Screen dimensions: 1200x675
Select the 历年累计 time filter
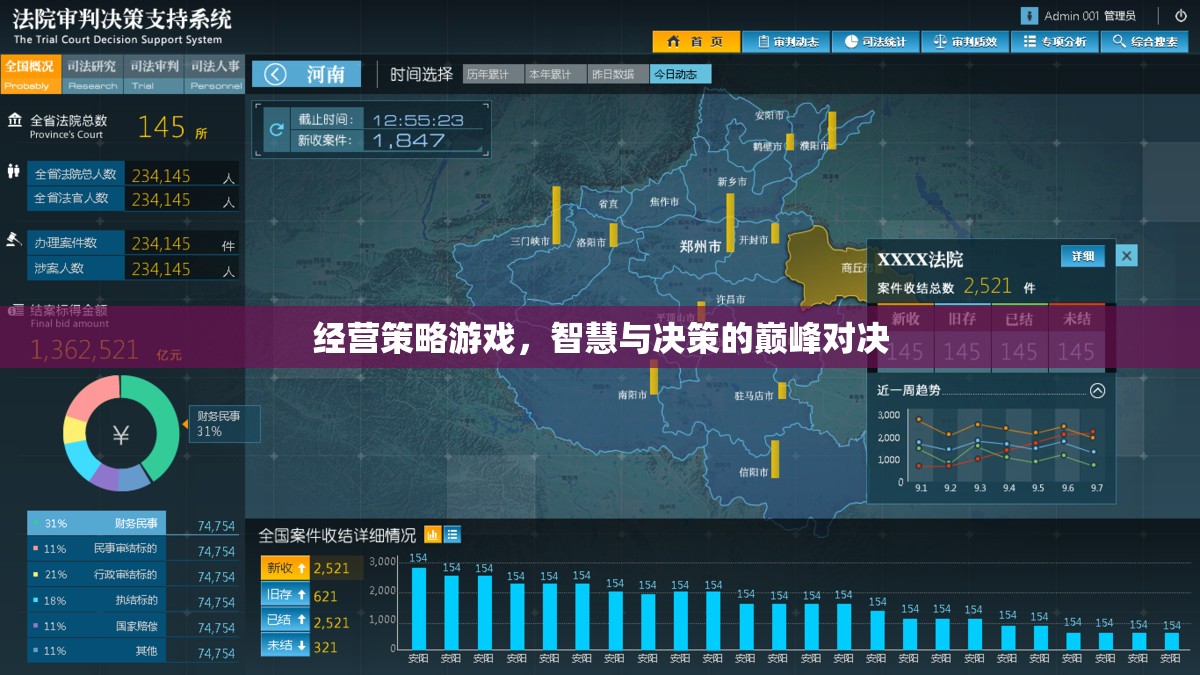click(x=493, y=74)
